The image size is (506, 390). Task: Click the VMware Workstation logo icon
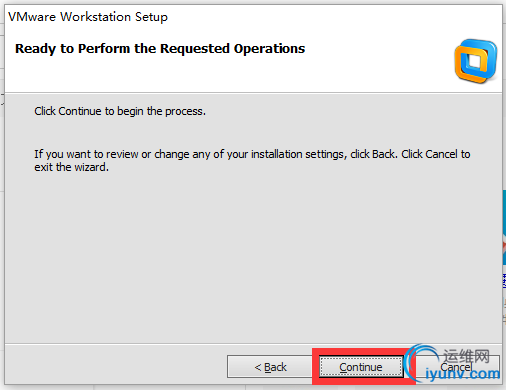tap(476, 61)
